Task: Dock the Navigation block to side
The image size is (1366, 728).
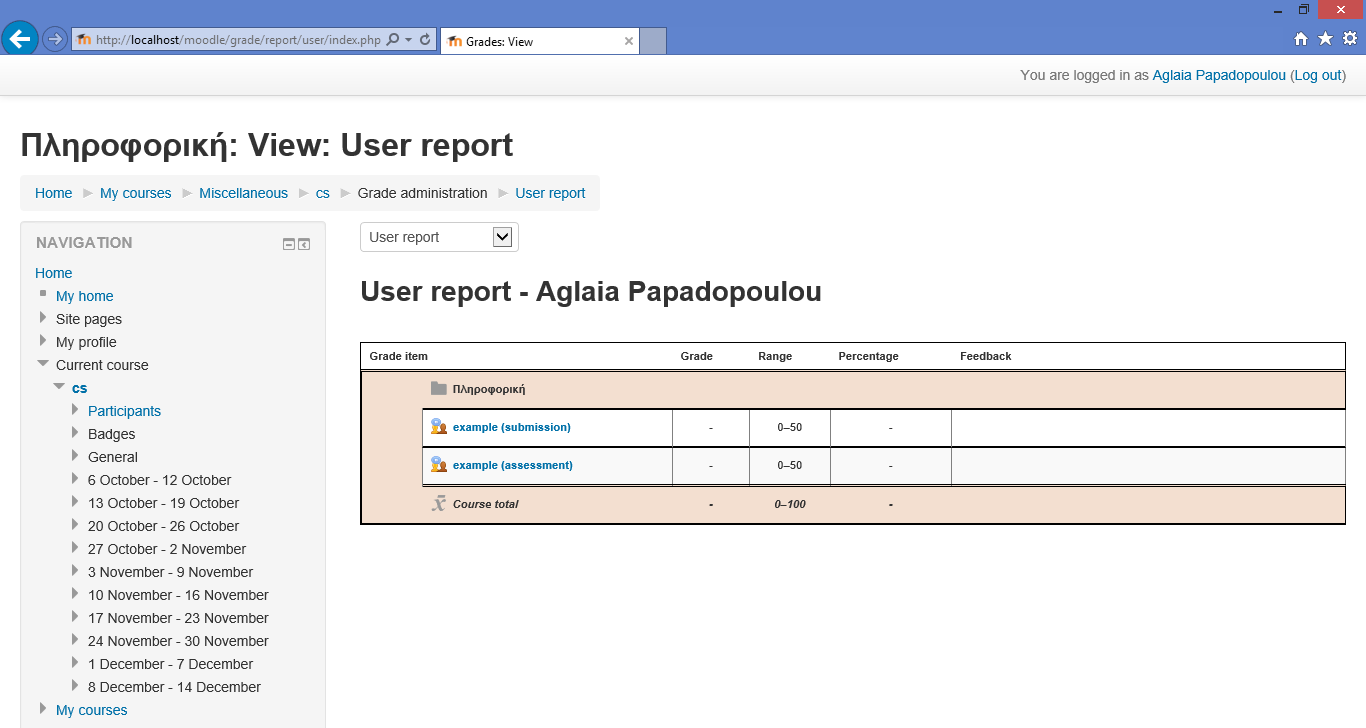Action: 304,243
